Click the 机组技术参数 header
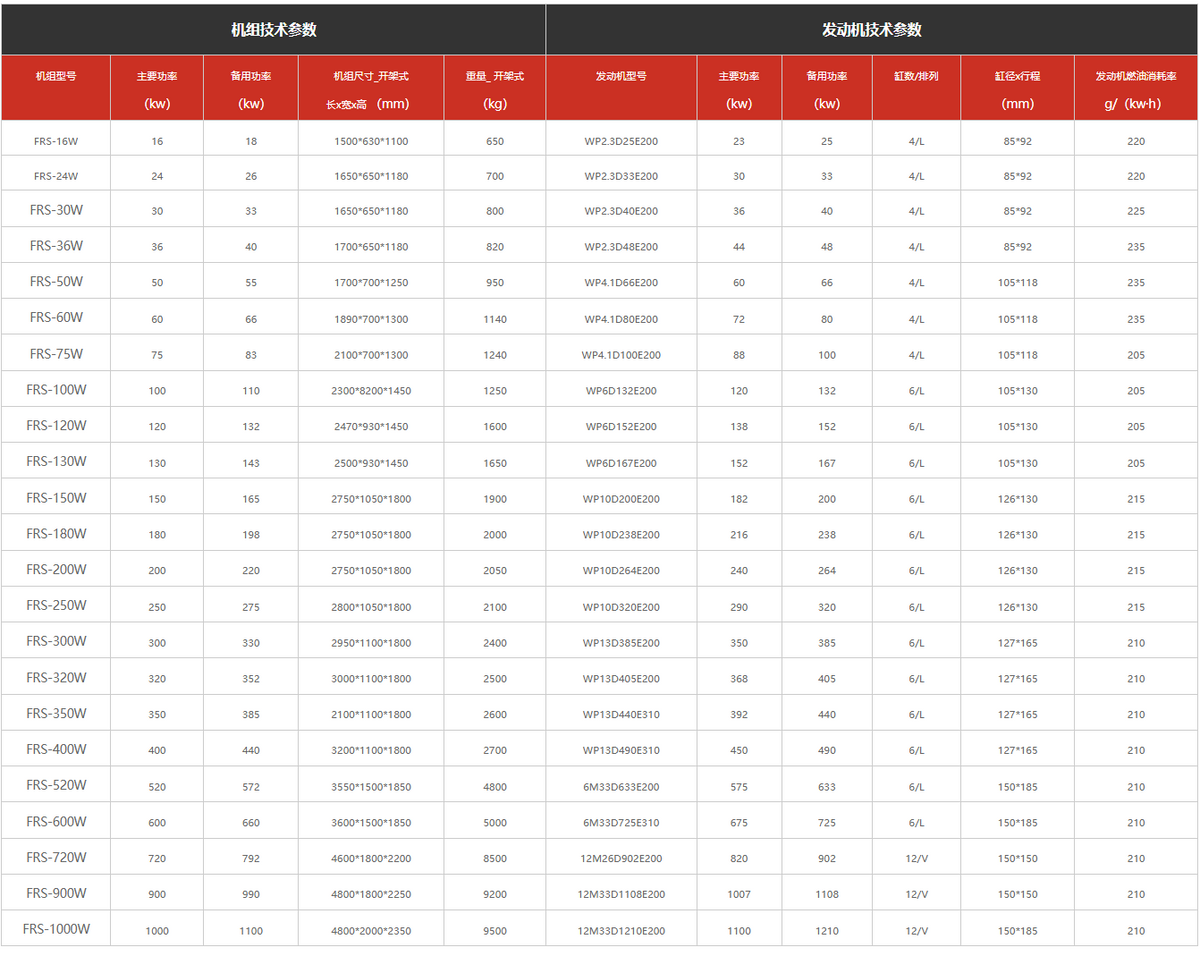1200x956 pixels. 274,30
